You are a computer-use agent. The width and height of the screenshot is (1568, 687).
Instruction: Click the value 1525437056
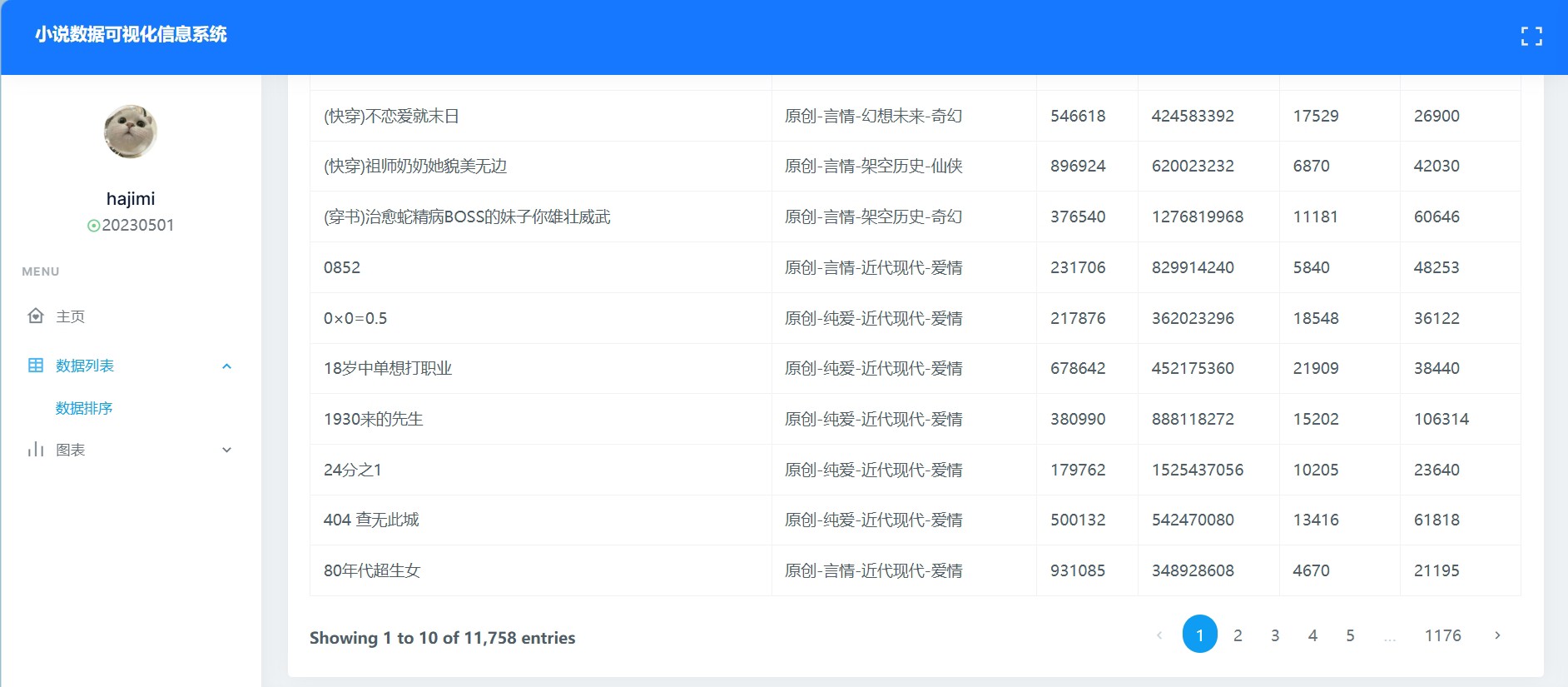pos(1198,470)
